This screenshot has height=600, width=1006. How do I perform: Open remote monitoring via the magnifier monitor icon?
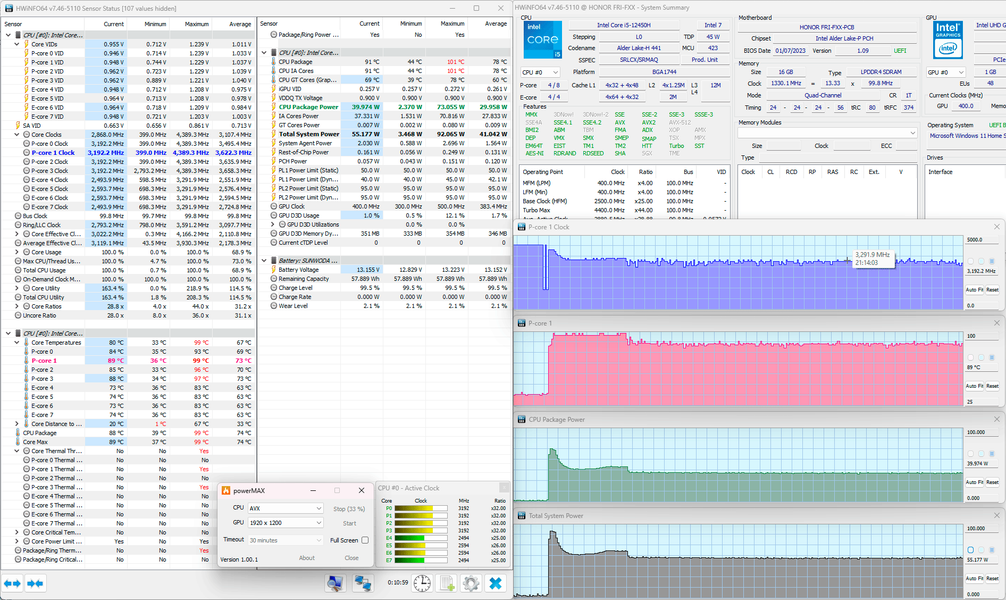point(335,583)
